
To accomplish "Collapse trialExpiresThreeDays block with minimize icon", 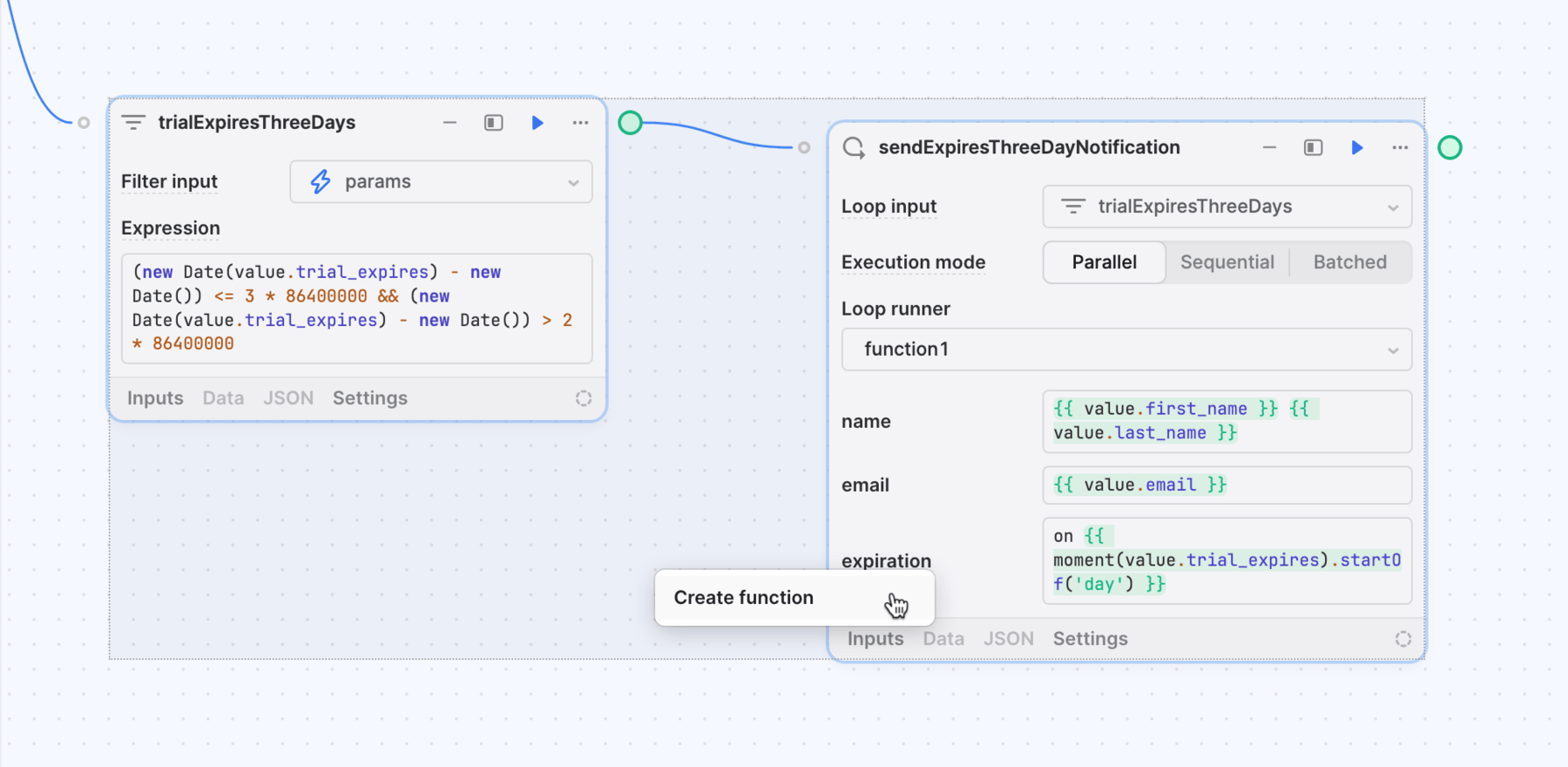I will click(449, 123).
